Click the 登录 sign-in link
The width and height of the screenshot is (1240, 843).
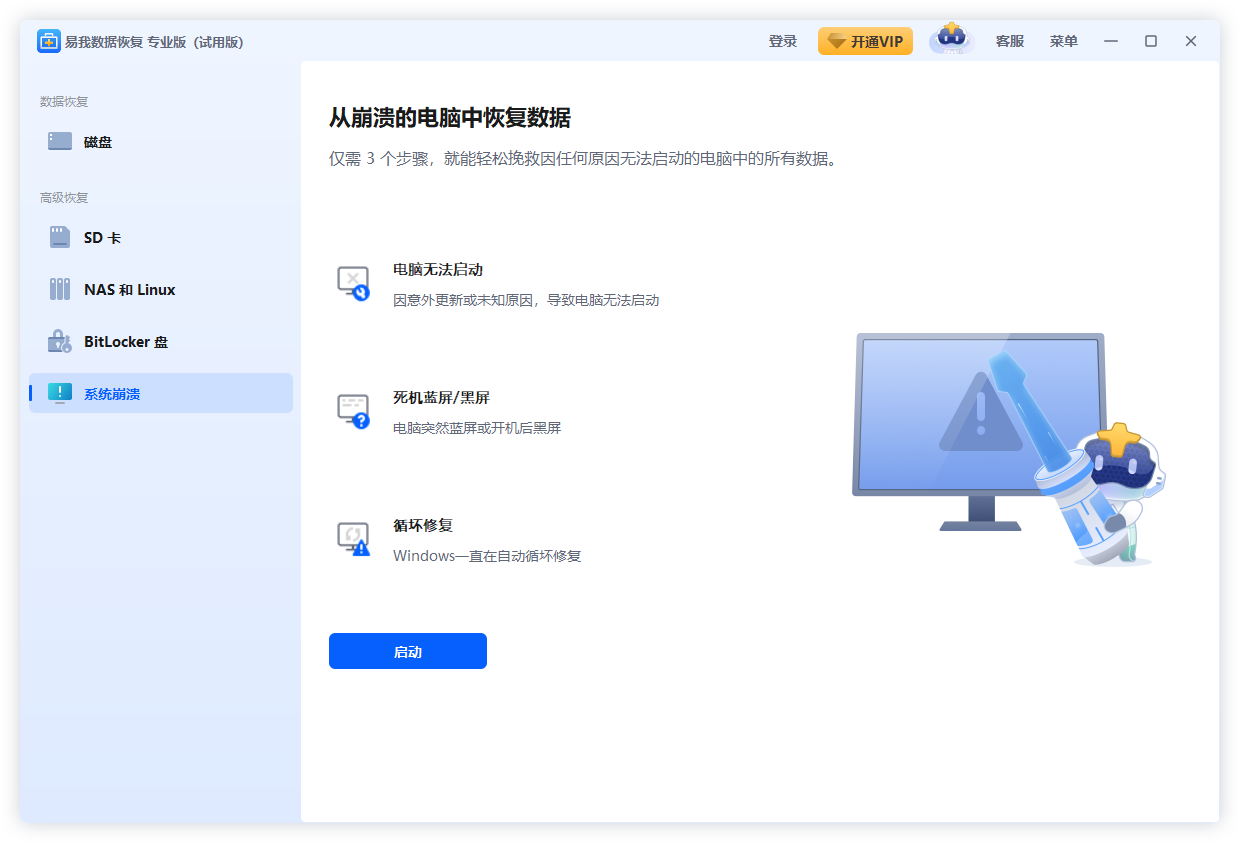click(x=783, y=41)
